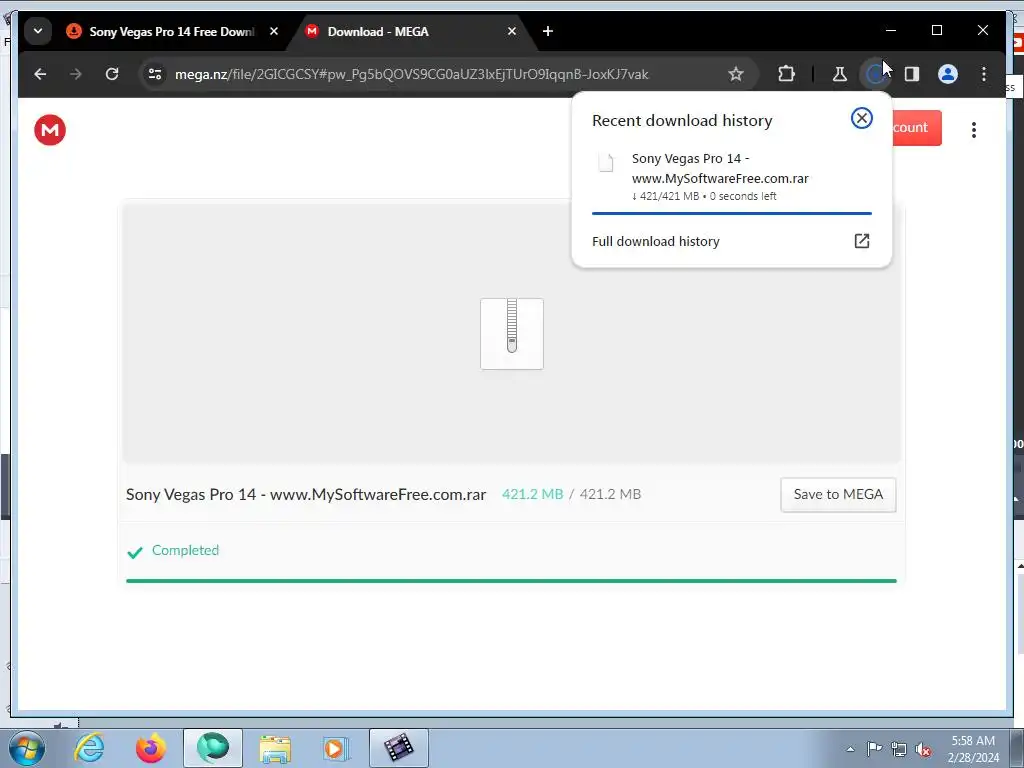This screenshot has height=768, width=1024.
Task: Toggle Chrome side panel
Action: click(x=912, y=74)
